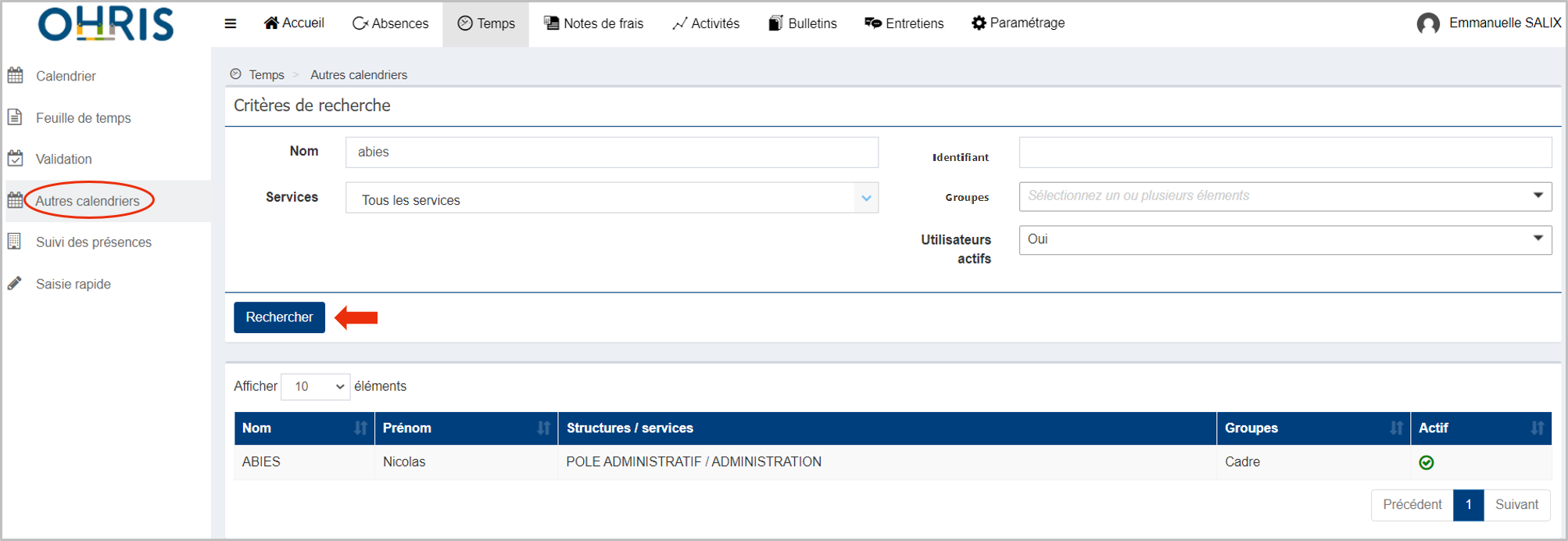Click the Bulletins document icon
Screen dimensions: 1568x541
pyautogui.click(x=775, y=23)
